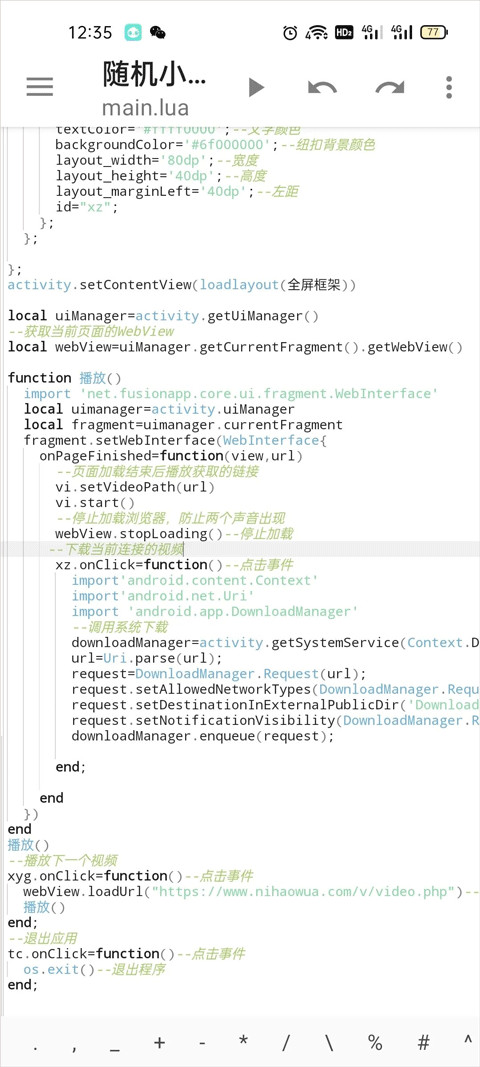Place cursor on webView.stopLoading() line

click(139, 534)
